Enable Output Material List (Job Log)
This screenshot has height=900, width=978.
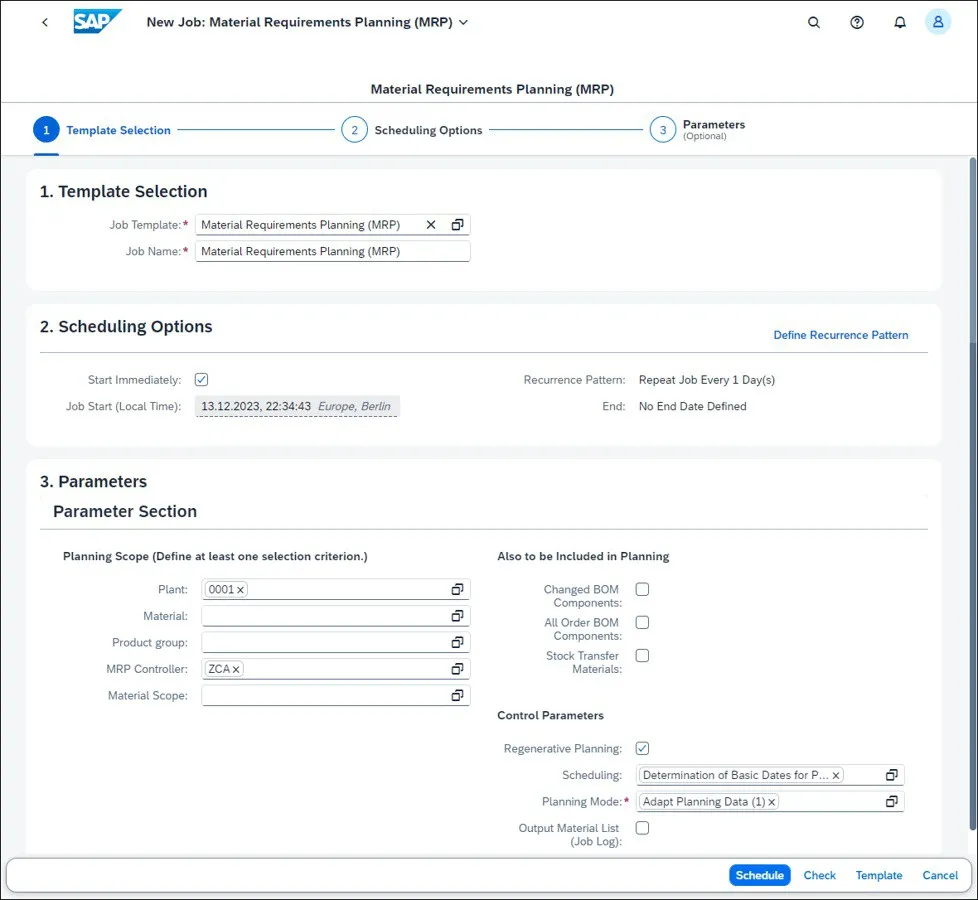point(642,828)
